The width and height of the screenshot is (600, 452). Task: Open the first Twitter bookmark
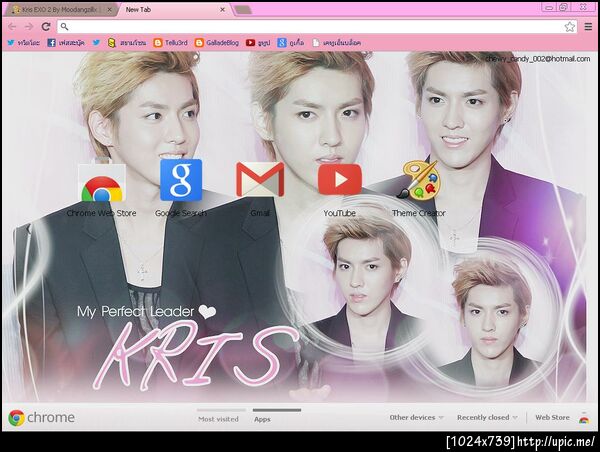point(23,43)
